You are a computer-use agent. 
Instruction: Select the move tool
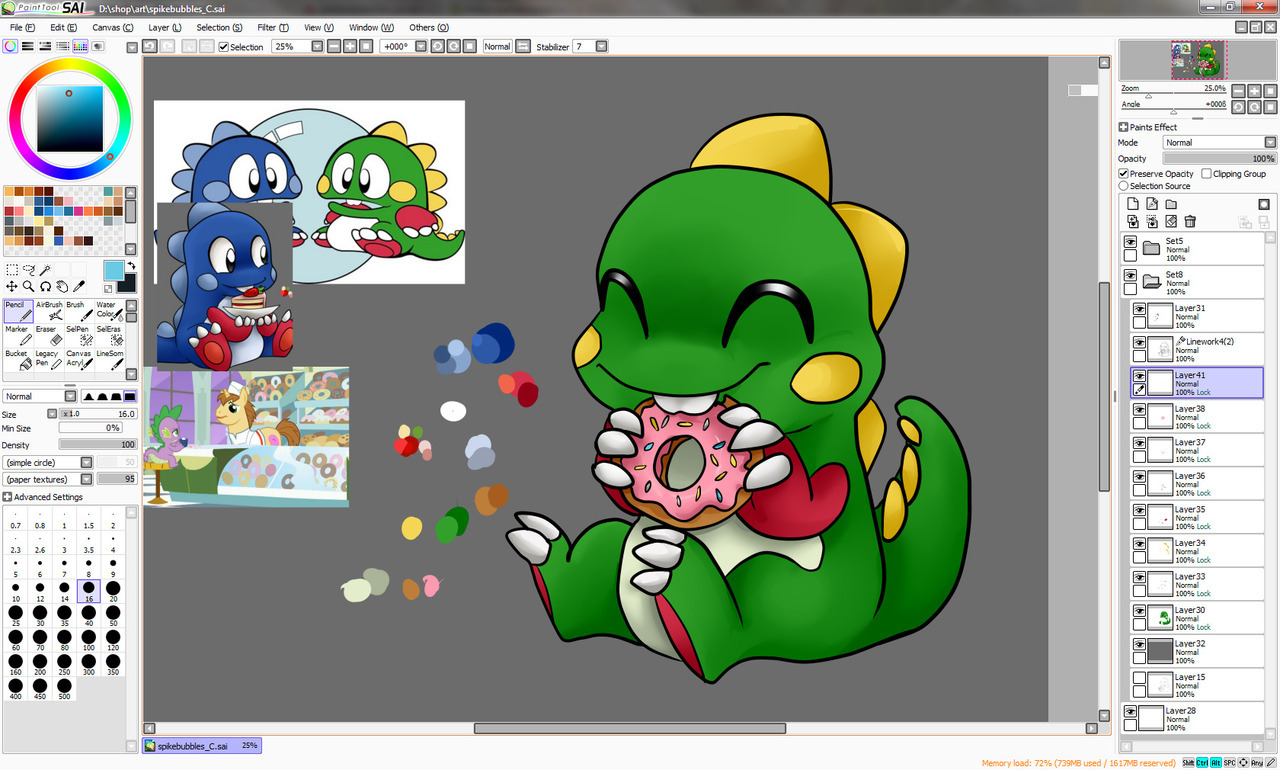pos(12,286)
